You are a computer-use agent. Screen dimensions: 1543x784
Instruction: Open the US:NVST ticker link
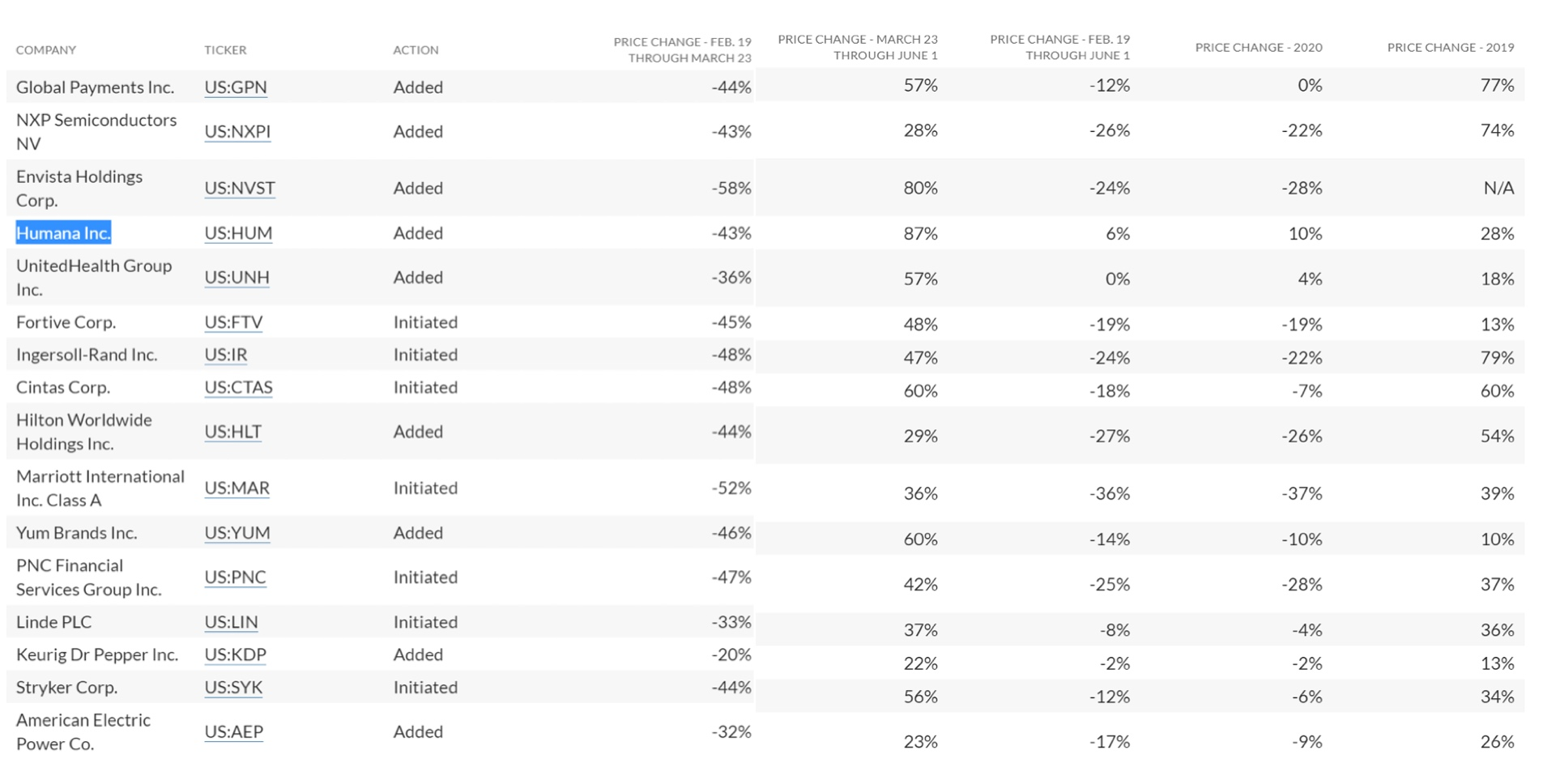(x=240, y=188)
